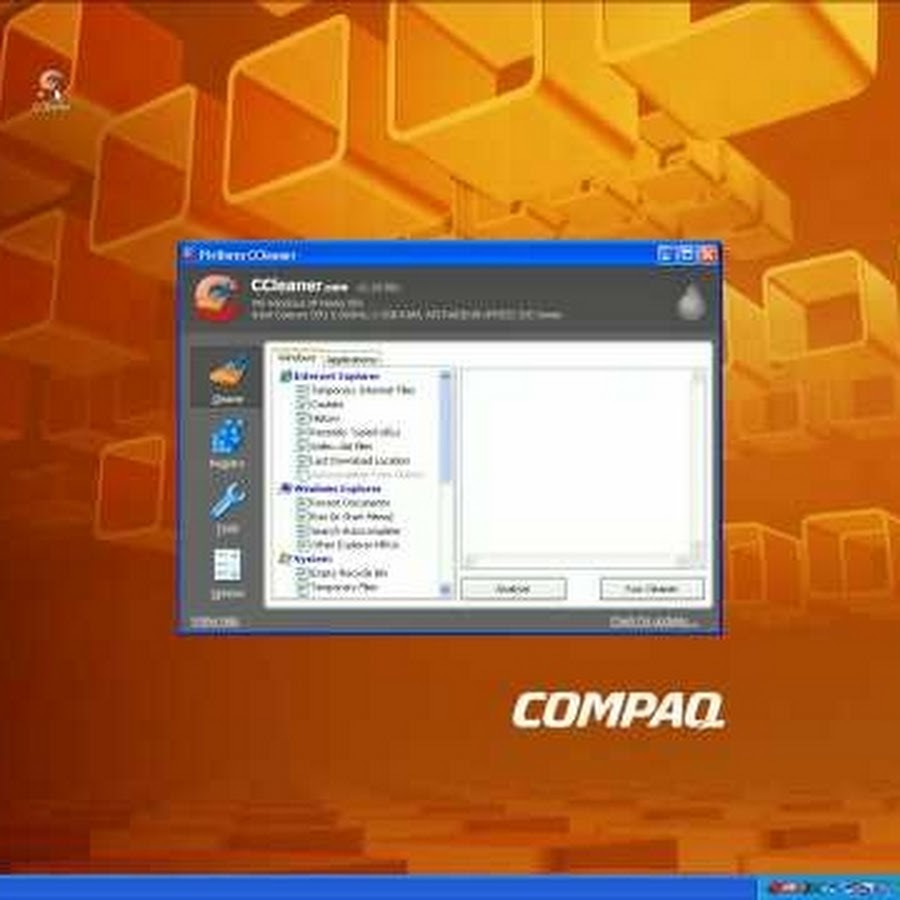
Task: Close the CCleaner window
Action: (708, 254)
